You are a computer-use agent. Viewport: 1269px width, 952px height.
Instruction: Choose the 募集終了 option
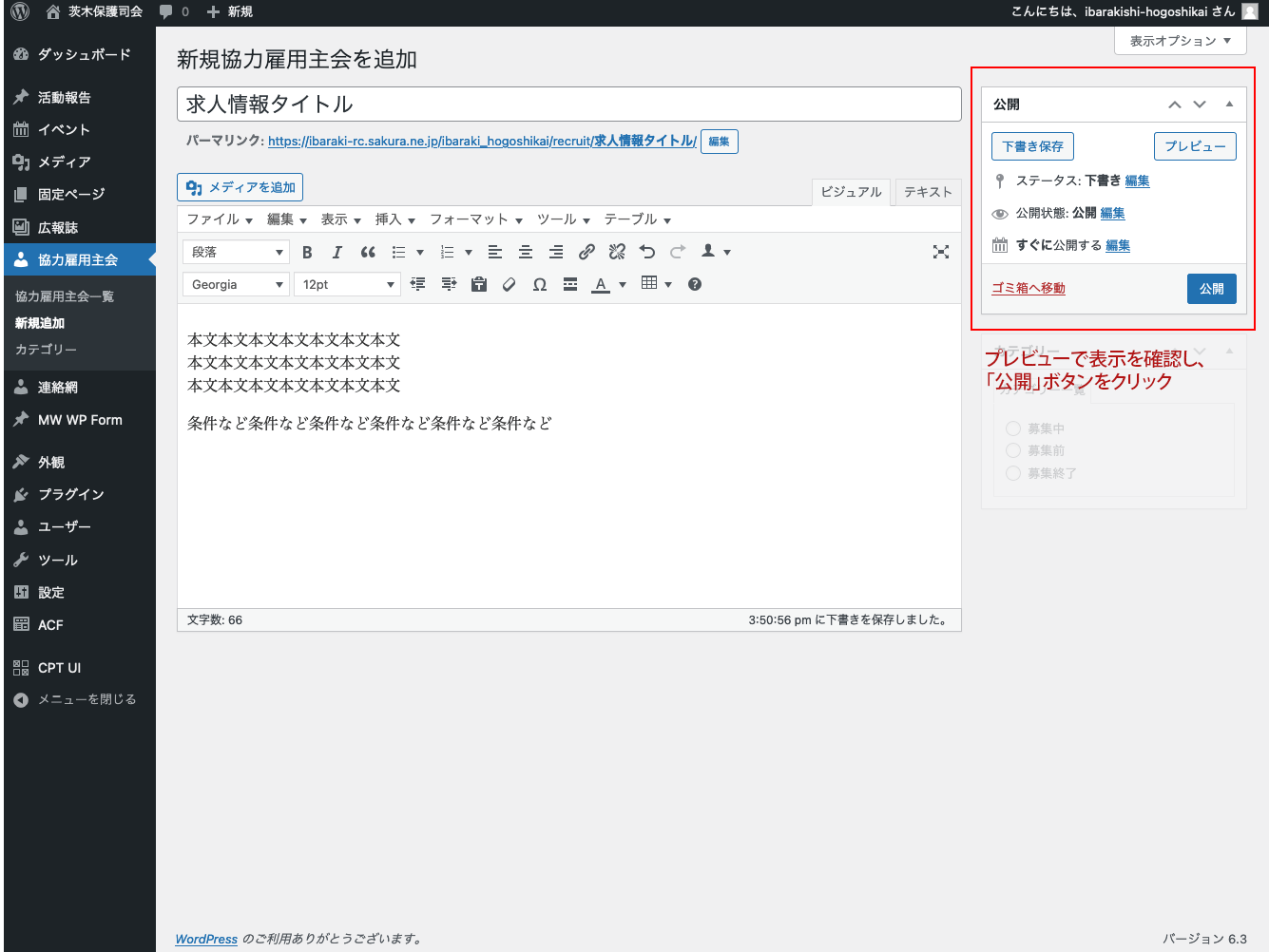click(1012, 472)
